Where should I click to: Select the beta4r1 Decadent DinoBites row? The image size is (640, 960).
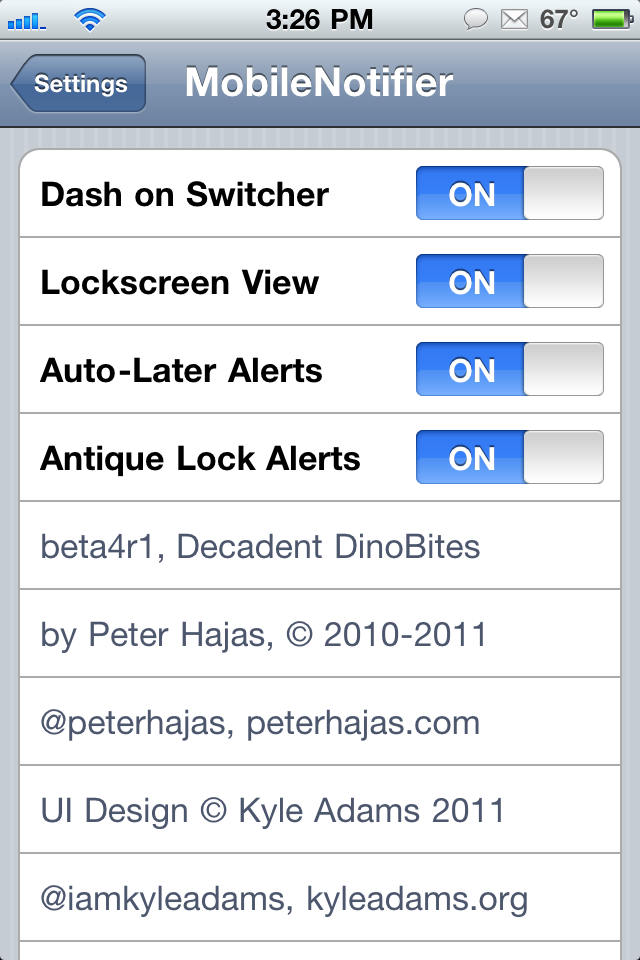(320, 546)
